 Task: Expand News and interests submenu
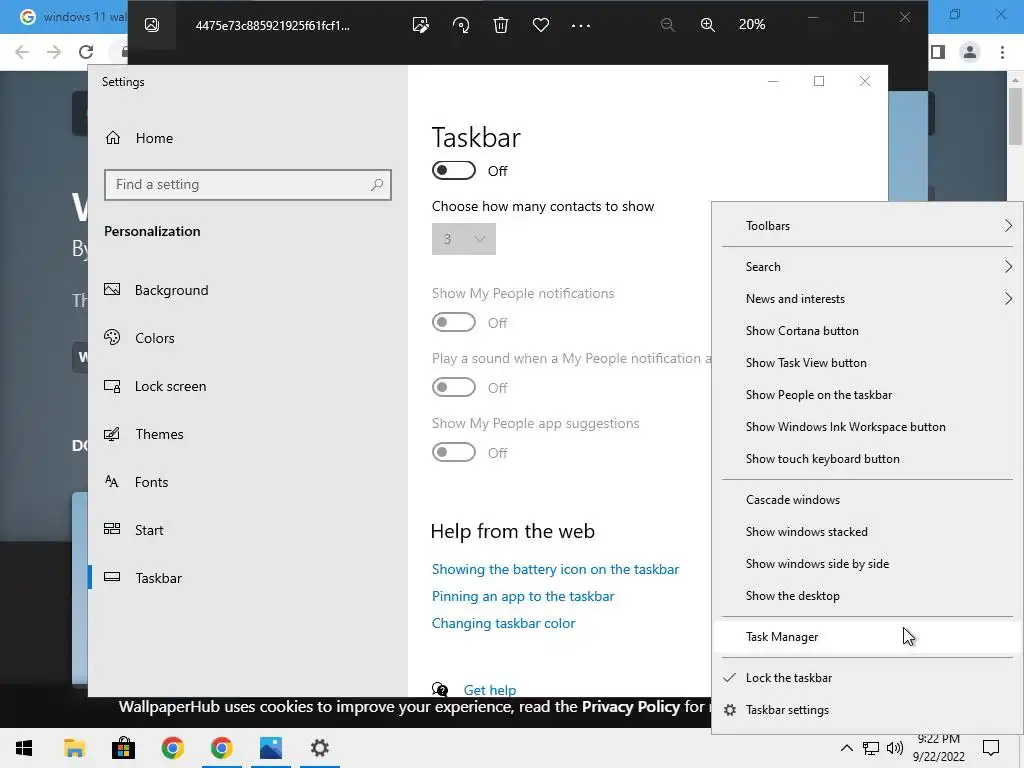(x=867, y=298)
